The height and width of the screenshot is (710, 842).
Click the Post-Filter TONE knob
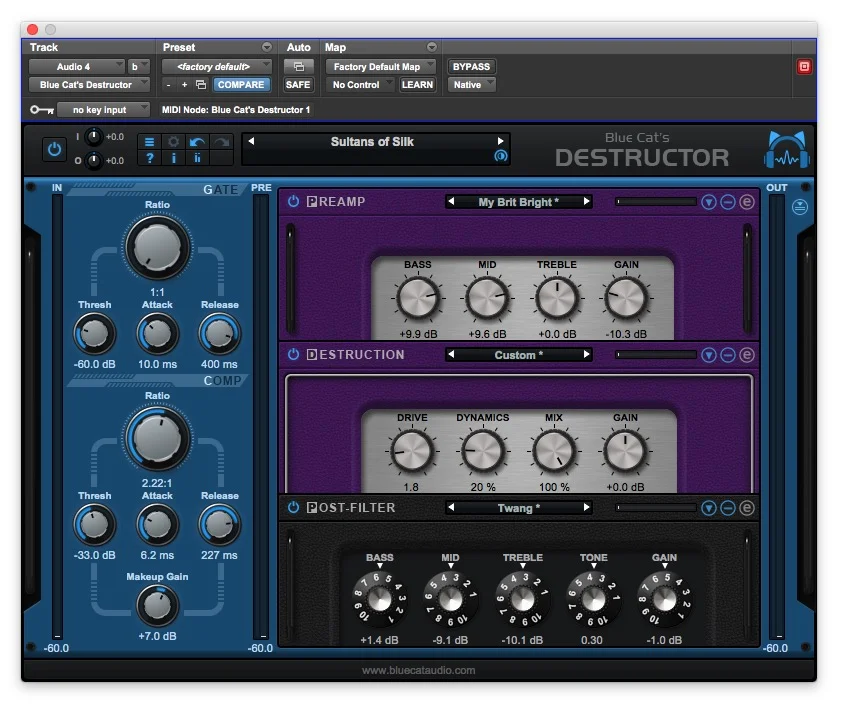coord(593,599)
